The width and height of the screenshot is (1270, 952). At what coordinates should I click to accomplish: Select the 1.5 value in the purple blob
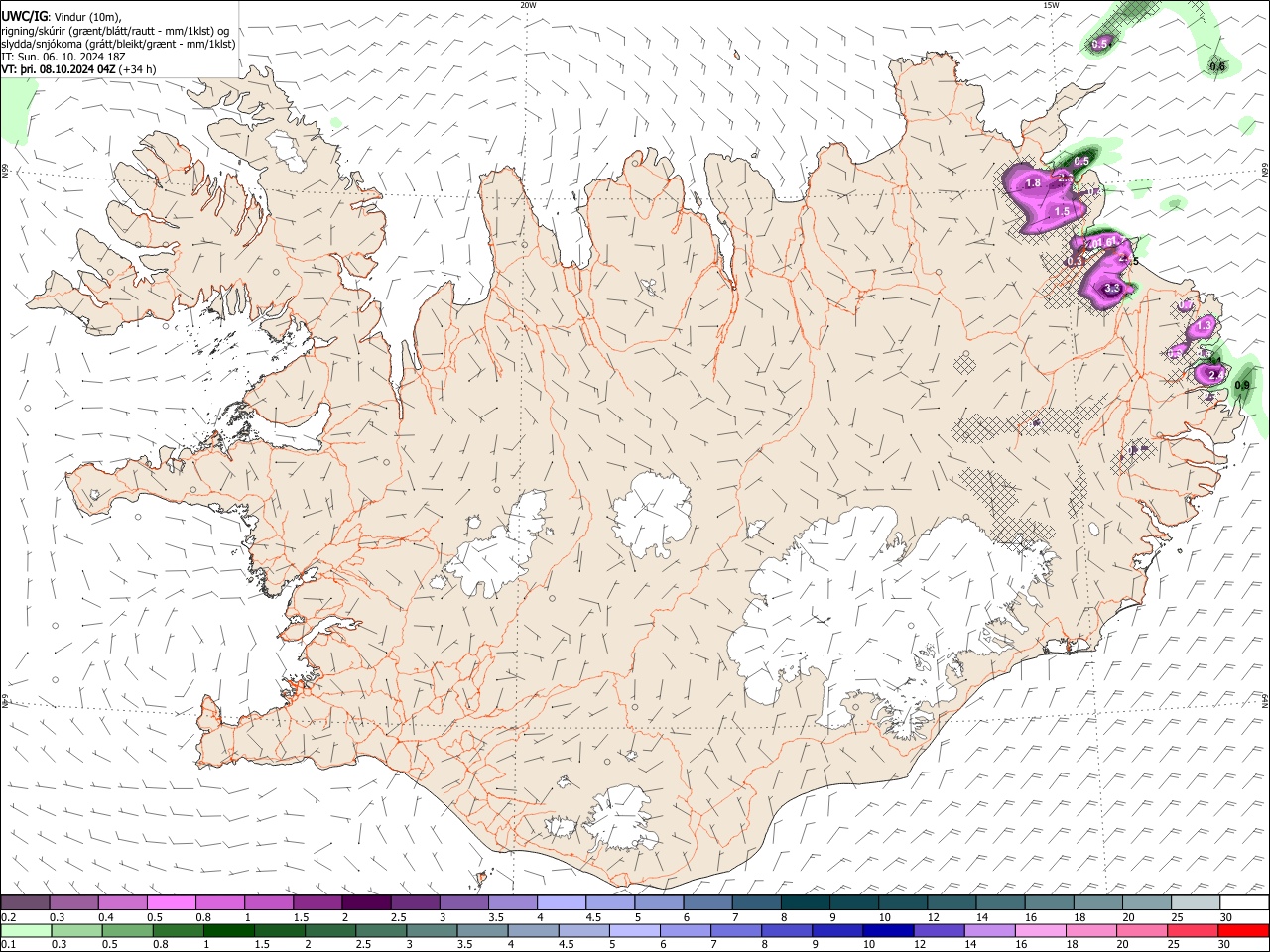[1062, 212]
